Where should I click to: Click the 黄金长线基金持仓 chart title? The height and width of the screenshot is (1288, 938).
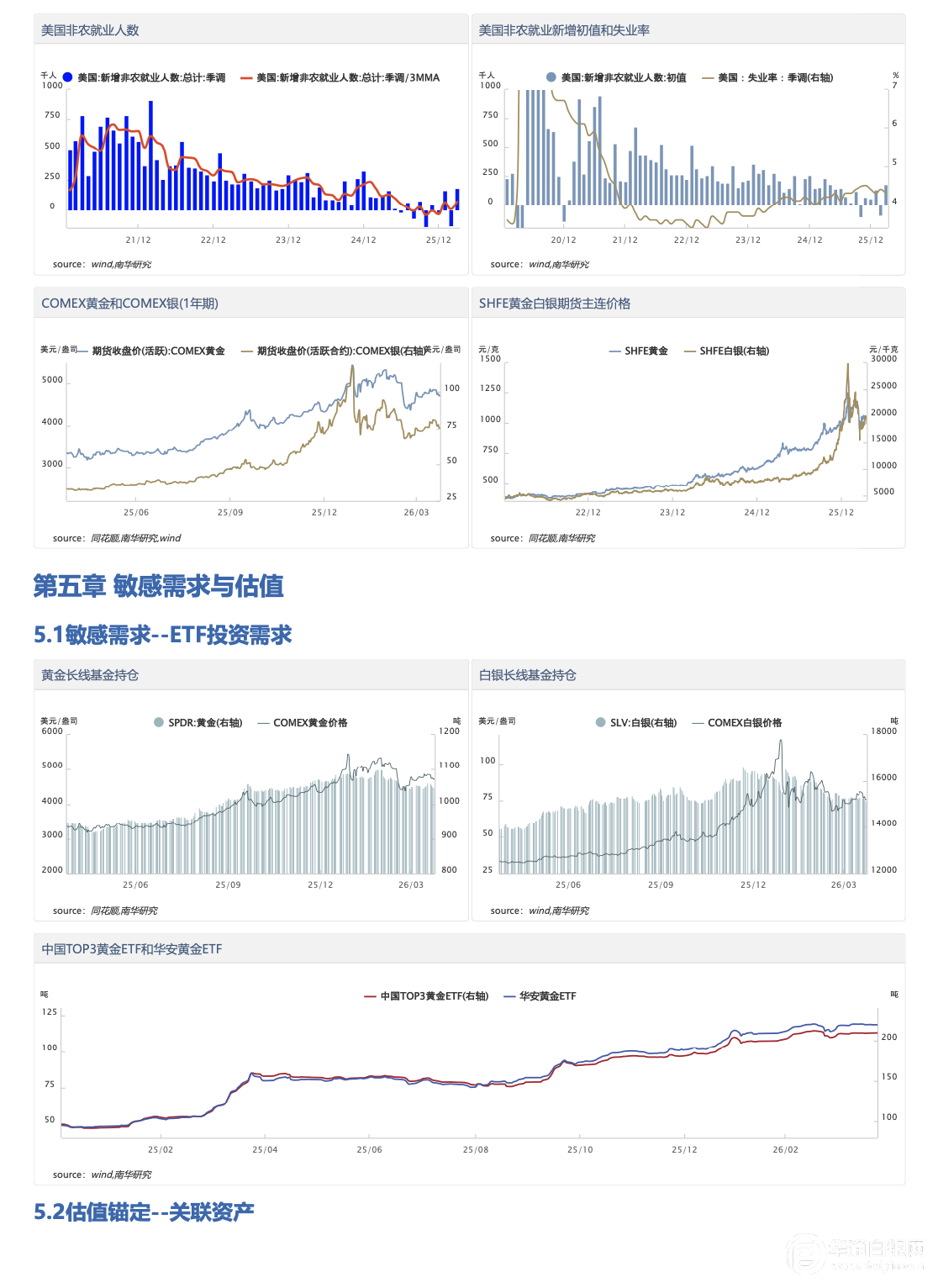[90, 675]
